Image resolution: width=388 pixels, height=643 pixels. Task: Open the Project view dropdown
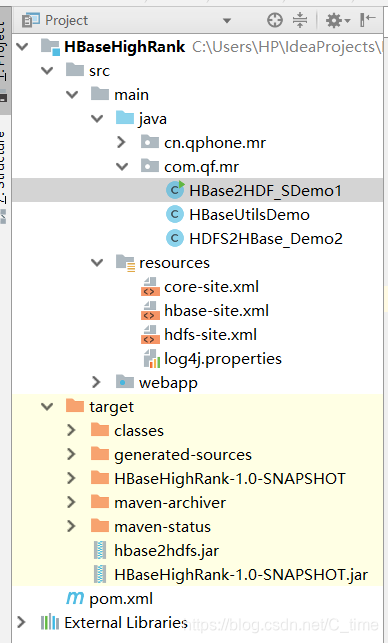(227, 21)
